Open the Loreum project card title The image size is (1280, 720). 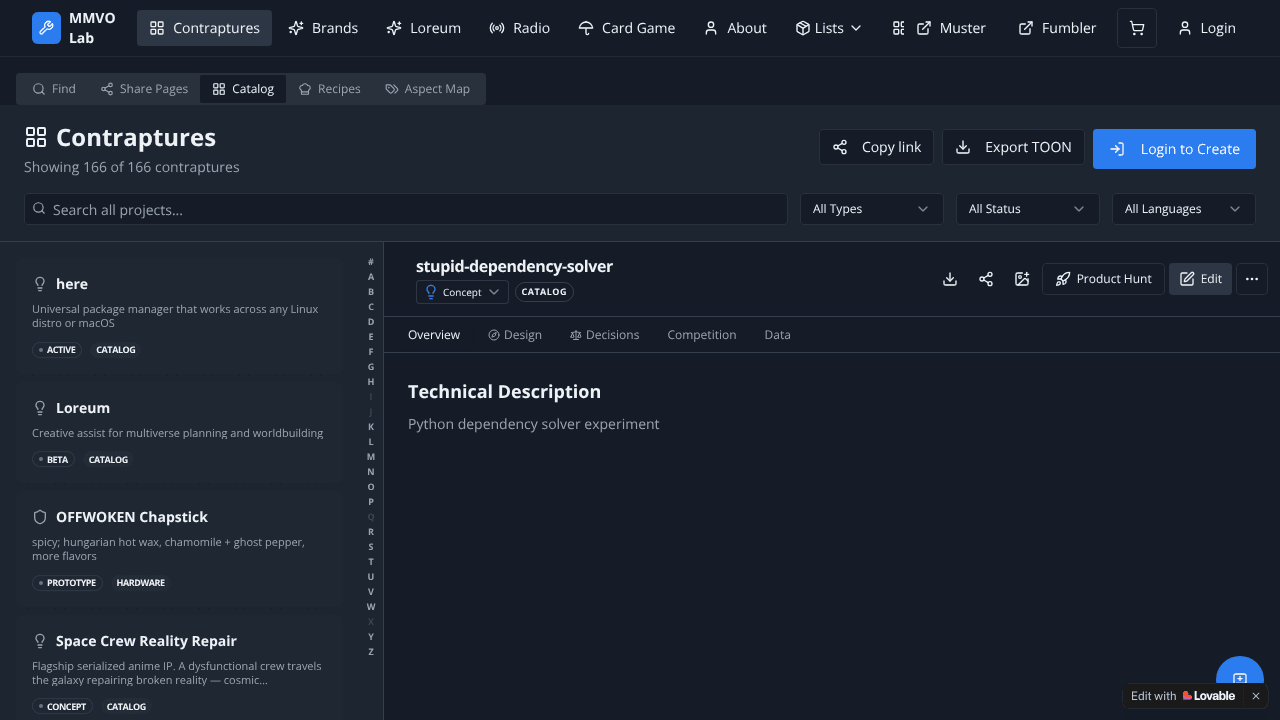tap(83, 408)
